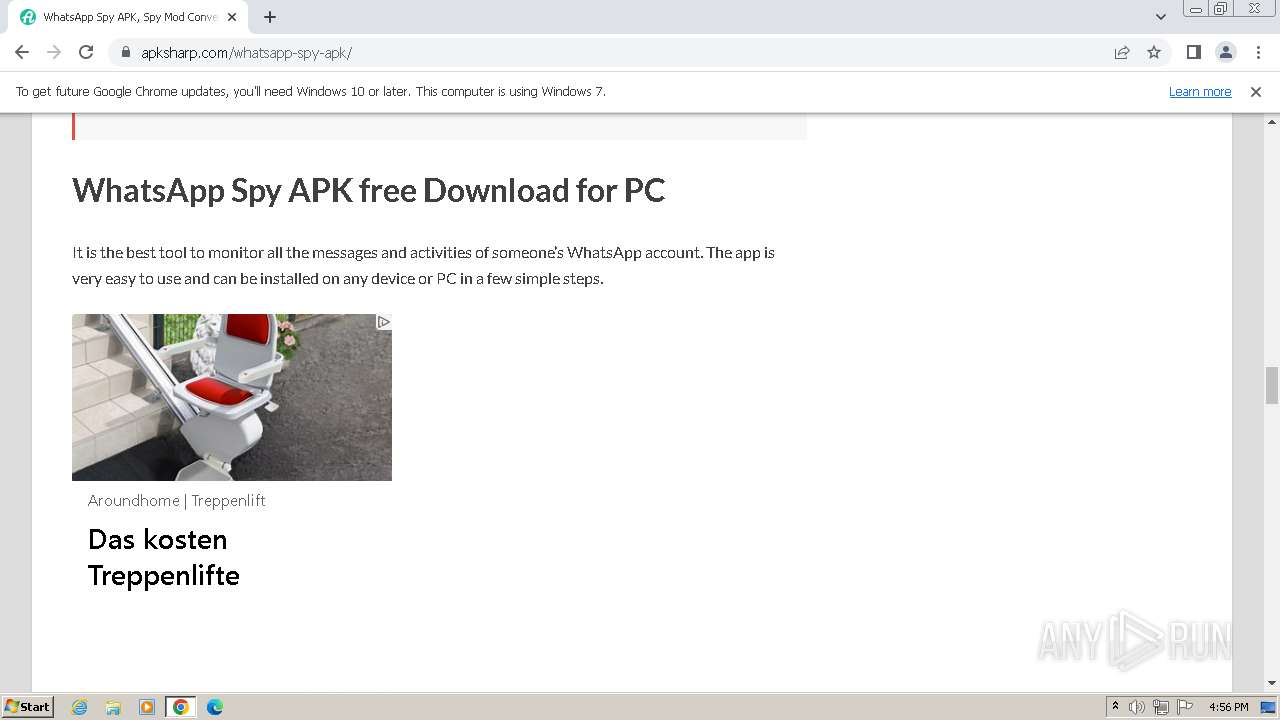This screenshot has height=720, width=1280.
Task: Click the scrollbar down arrow
Action: pyautogui.click(x=1272, y=683)
